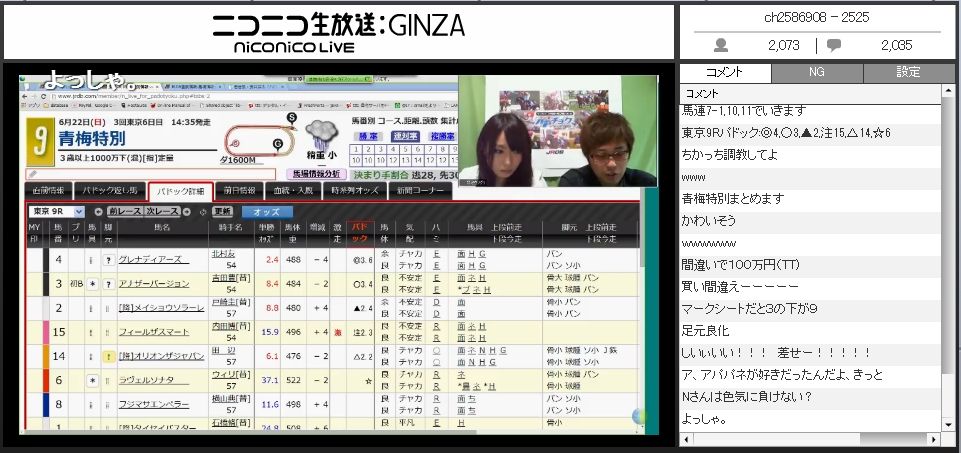Switch to the パドック返し馬 tab
The height and width of the screenshot is (453, 961).
110,191
